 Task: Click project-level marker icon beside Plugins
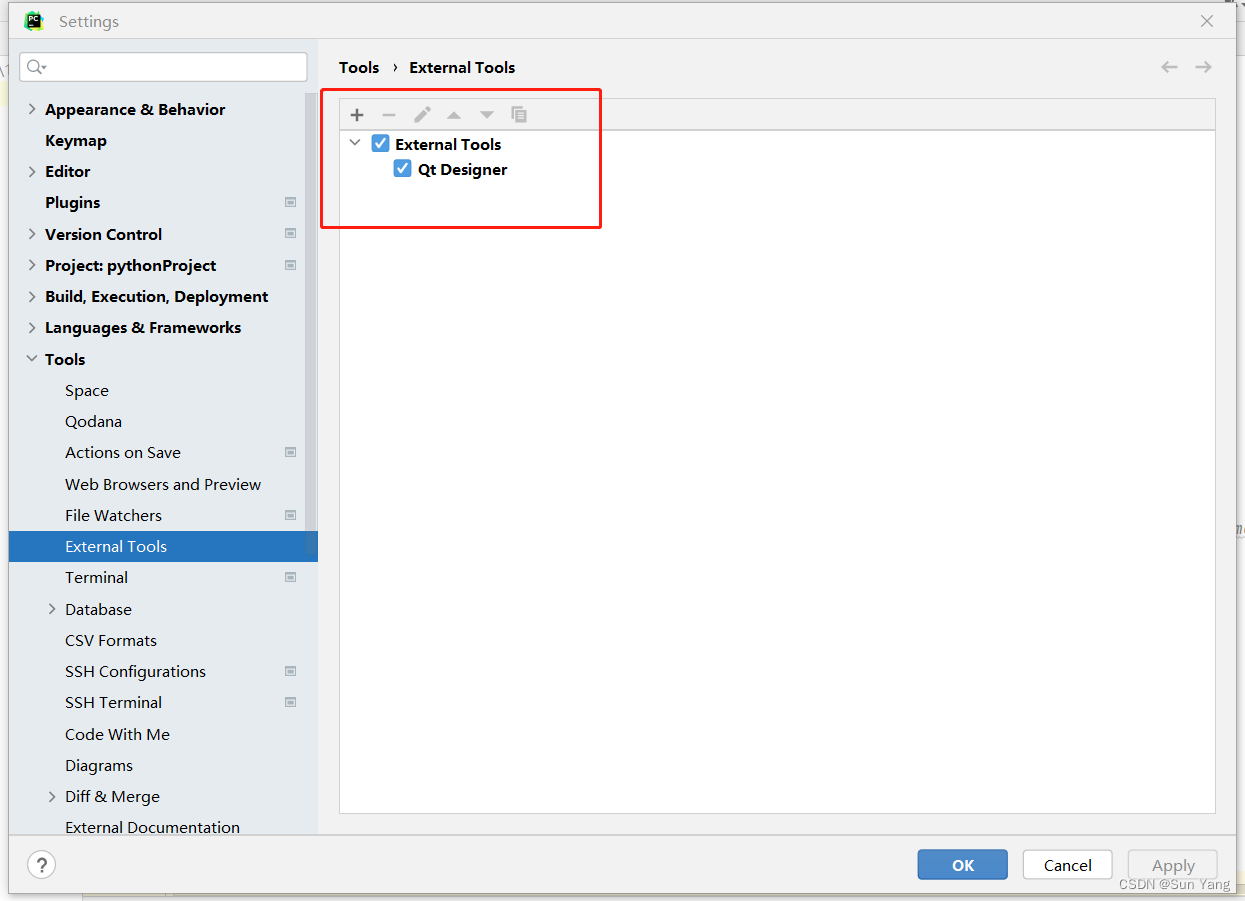290,203
